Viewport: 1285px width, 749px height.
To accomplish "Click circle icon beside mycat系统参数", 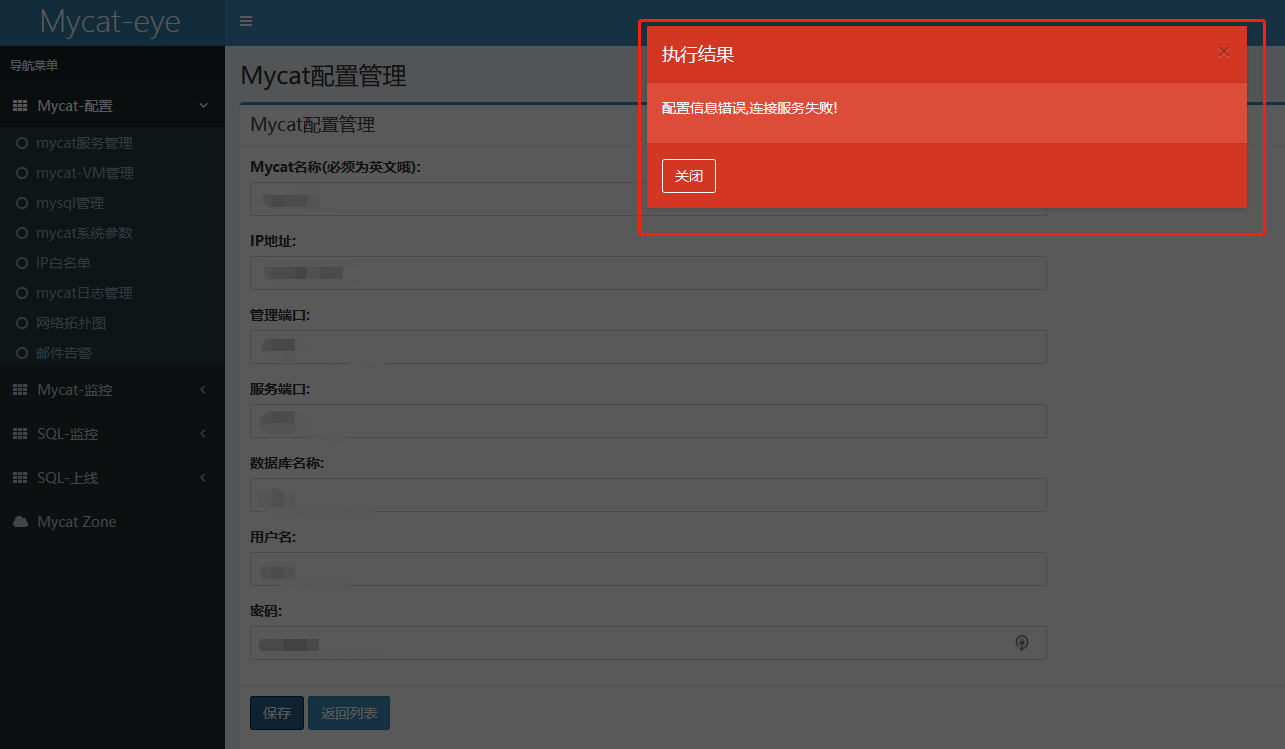I will pyautogui.click(x=22, y=233).
